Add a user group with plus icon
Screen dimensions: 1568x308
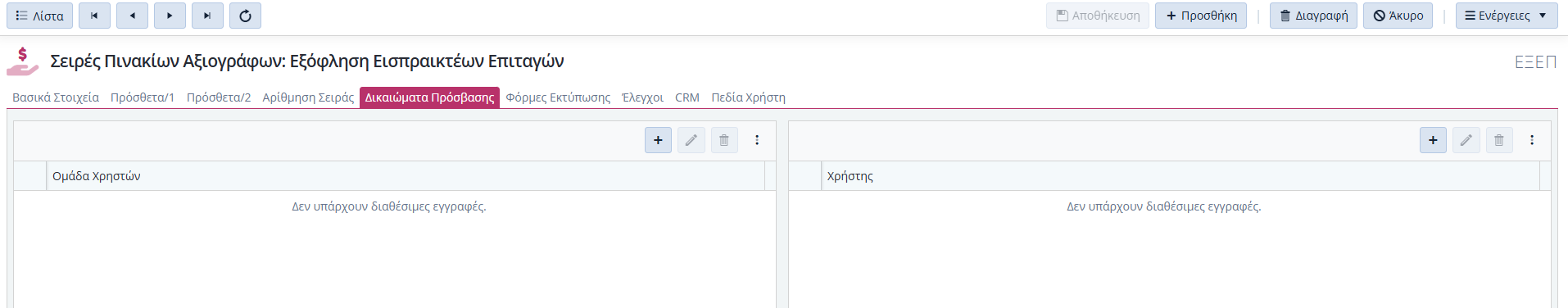coord(658,140)
